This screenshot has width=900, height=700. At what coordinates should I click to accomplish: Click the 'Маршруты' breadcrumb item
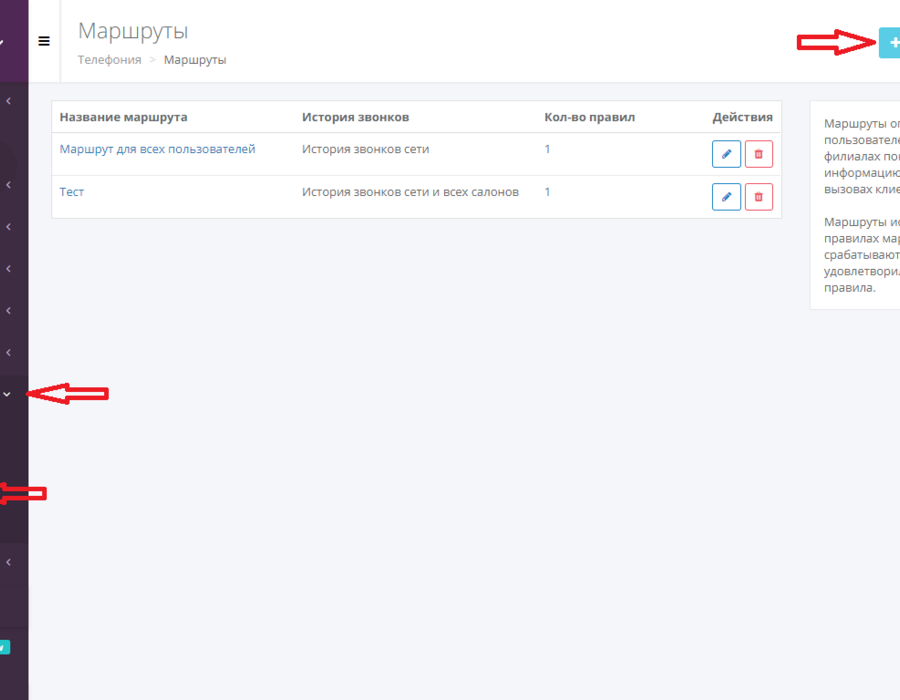[195, 60]
